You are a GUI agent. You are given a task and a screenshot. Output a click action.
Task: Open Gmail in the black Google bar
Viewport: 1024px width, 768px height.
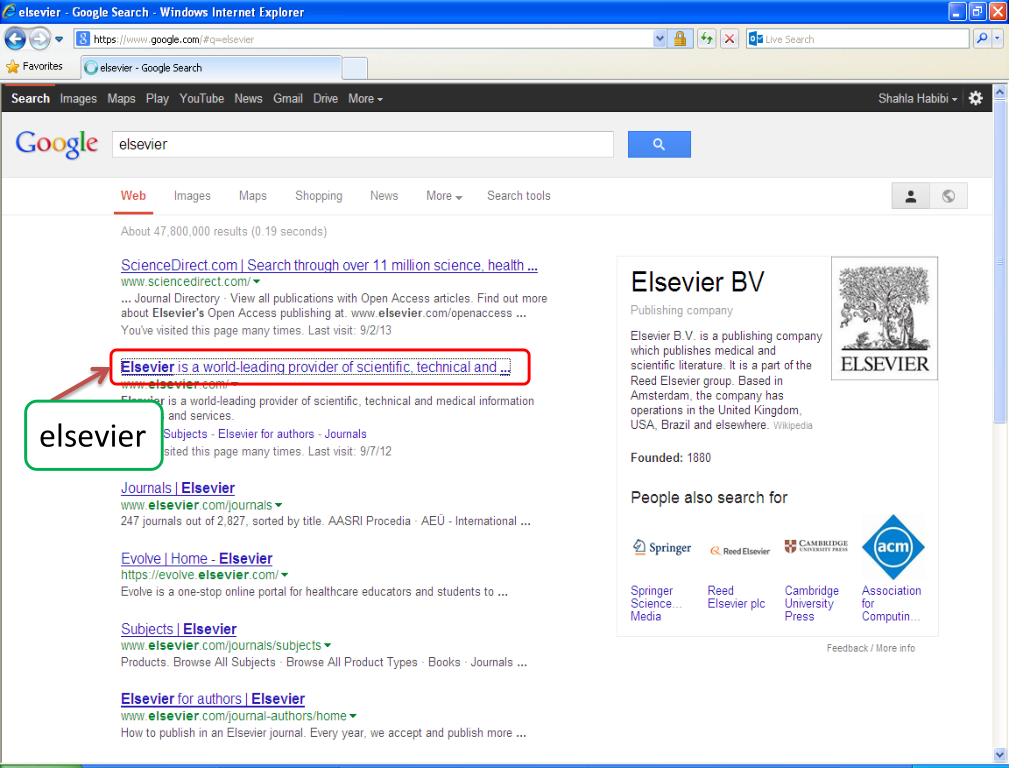288,99
